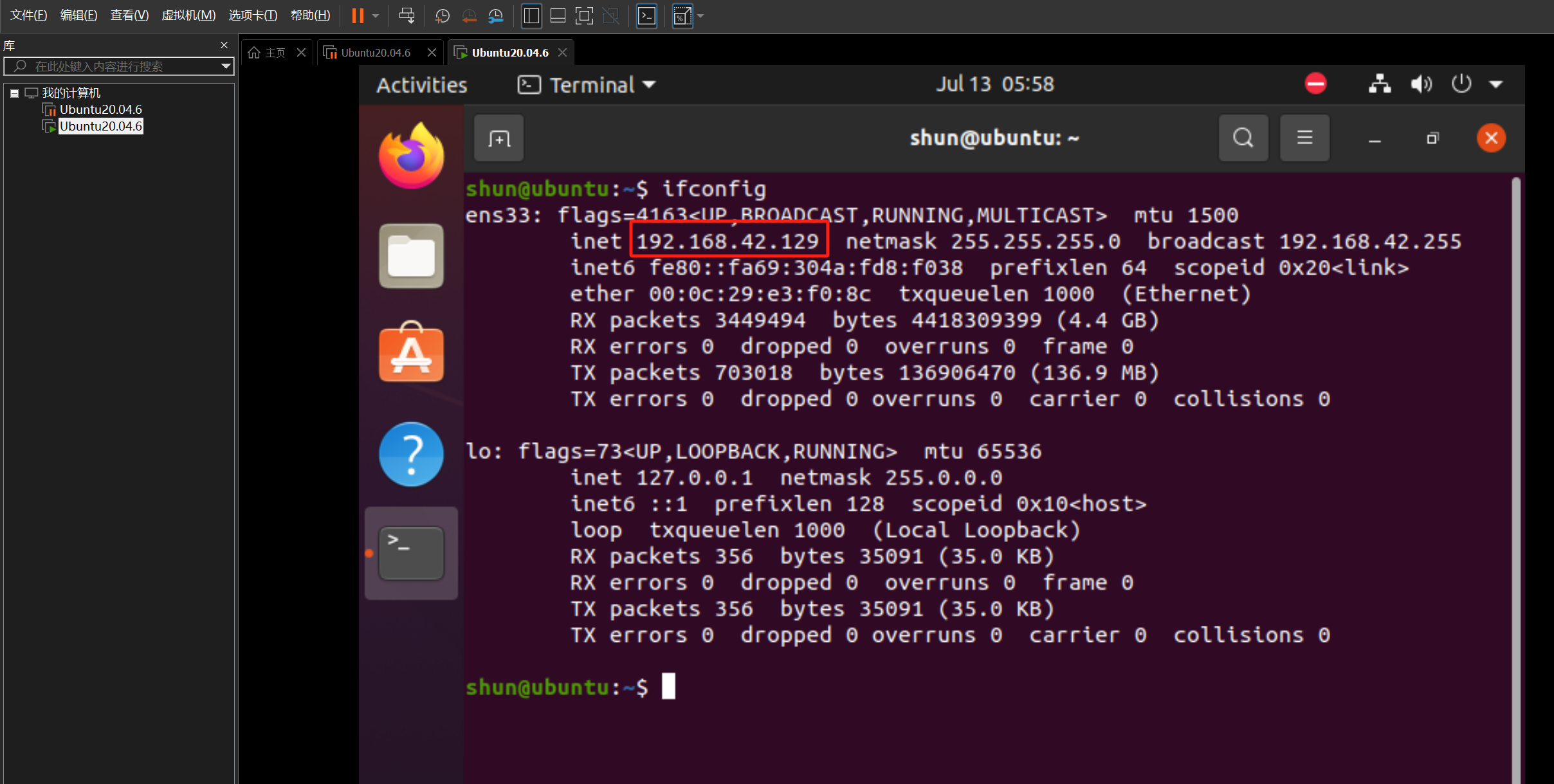Open Ubuntu Software from the dock
1554x784 pixels.
[x=412, y=352]
